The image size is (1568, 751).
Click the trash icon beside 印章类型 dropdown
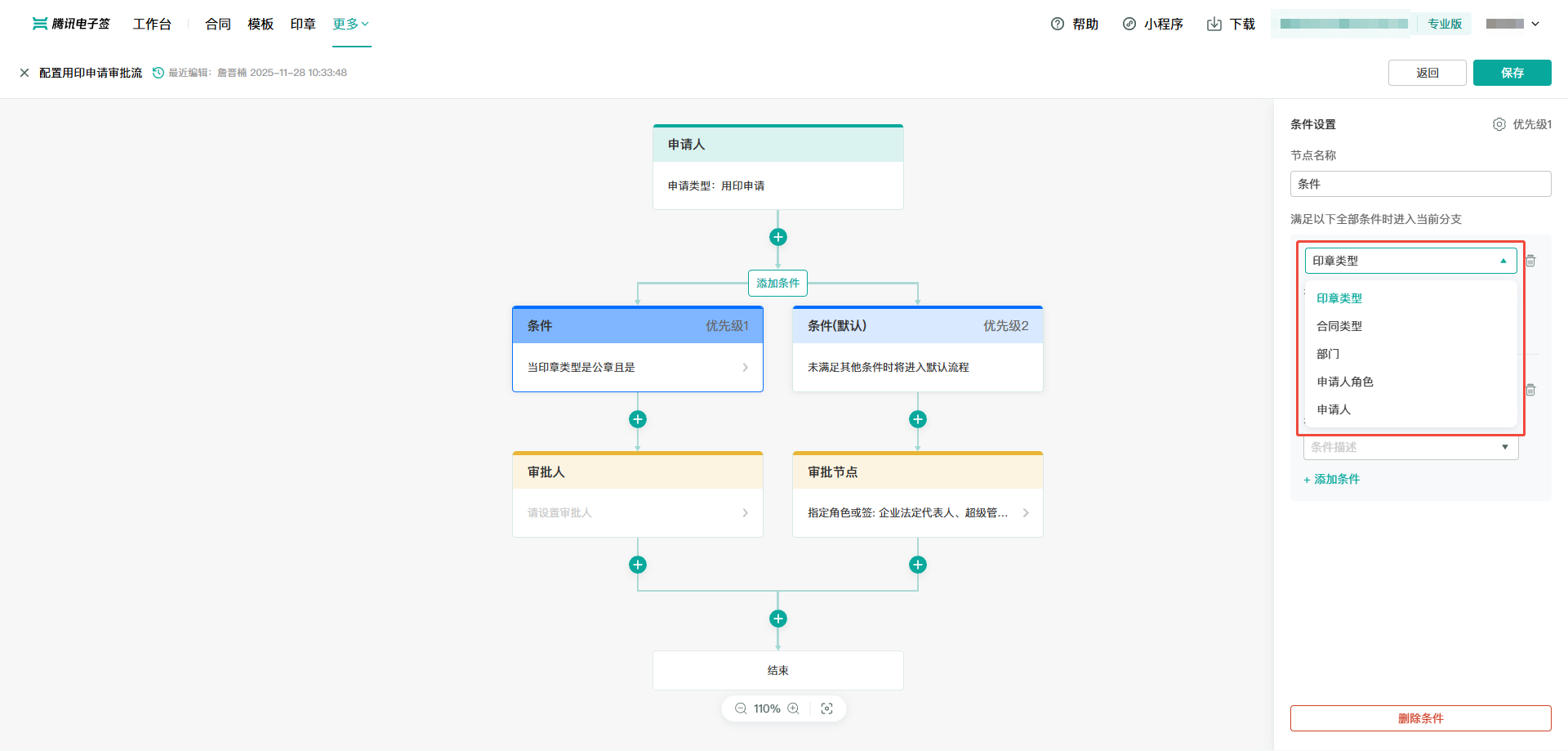(x=1531, y=261)
